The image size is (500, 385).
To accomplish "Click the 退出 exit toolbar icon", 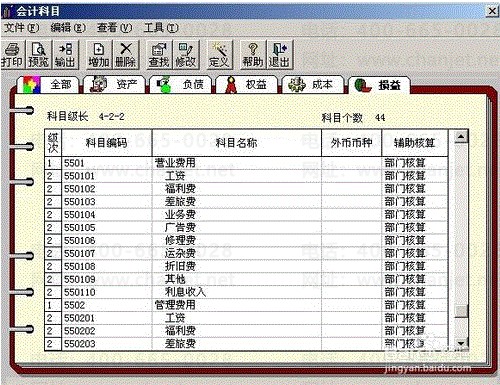I will tap(280, 55).
